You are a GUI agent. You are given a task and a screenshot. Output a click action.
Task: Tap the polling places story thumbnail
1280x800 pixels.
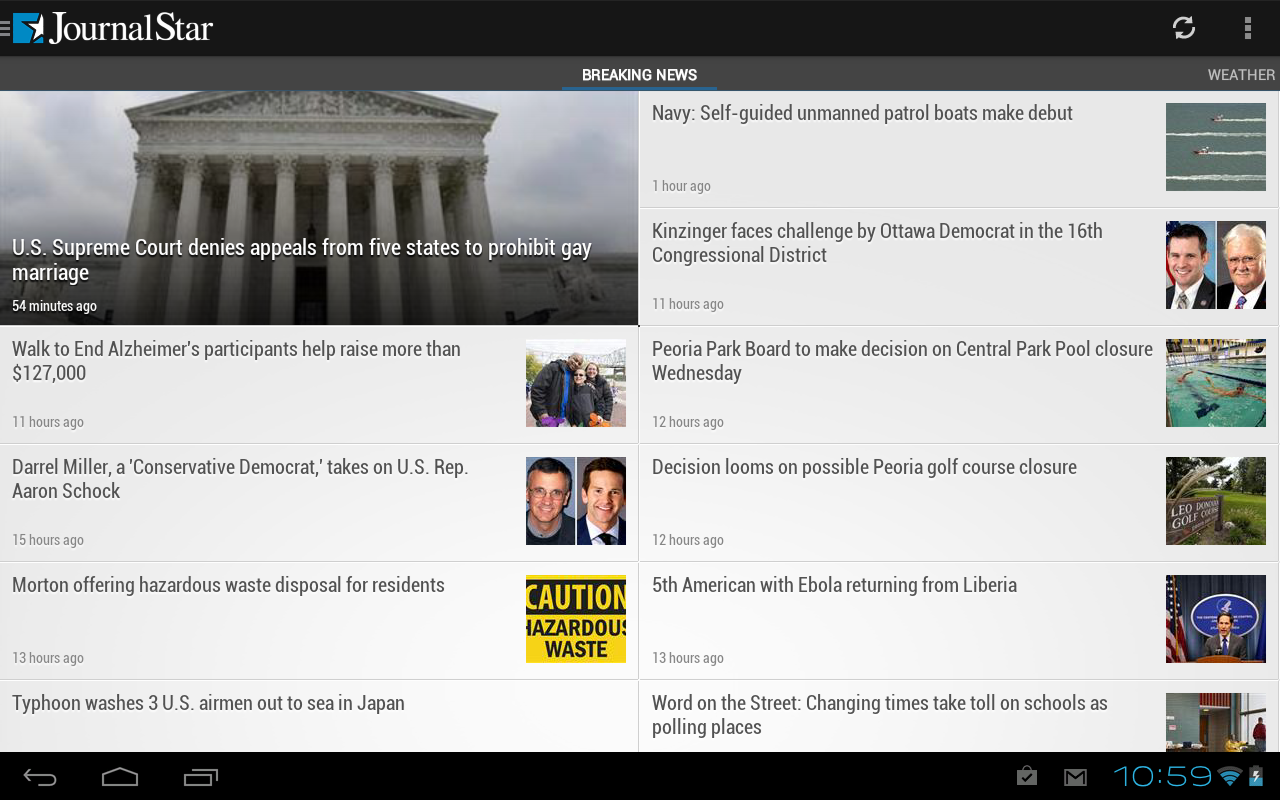coord(1216,722)
